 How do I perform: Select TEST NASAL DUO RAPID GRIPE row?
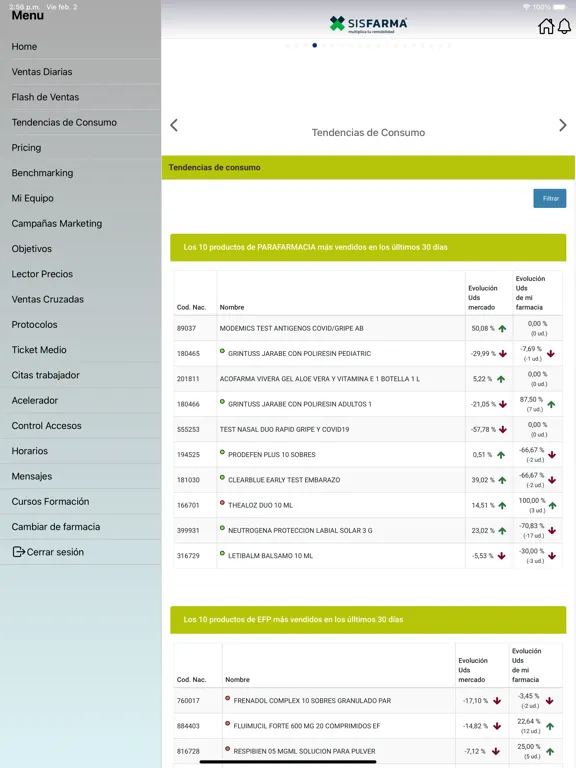point(368,430)
